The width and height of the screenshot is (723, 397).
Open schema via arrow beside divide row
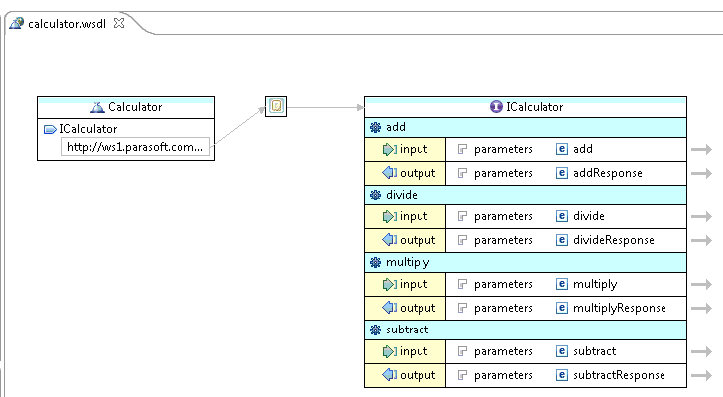click(x=701, y=216)
